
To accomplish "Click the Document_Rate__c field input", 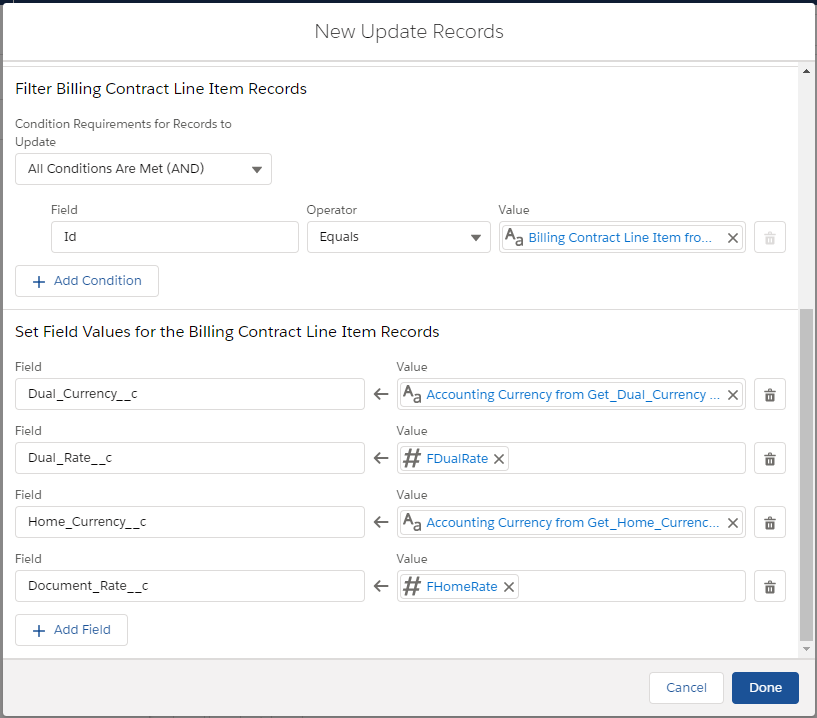I will click(x=190, y=587).
